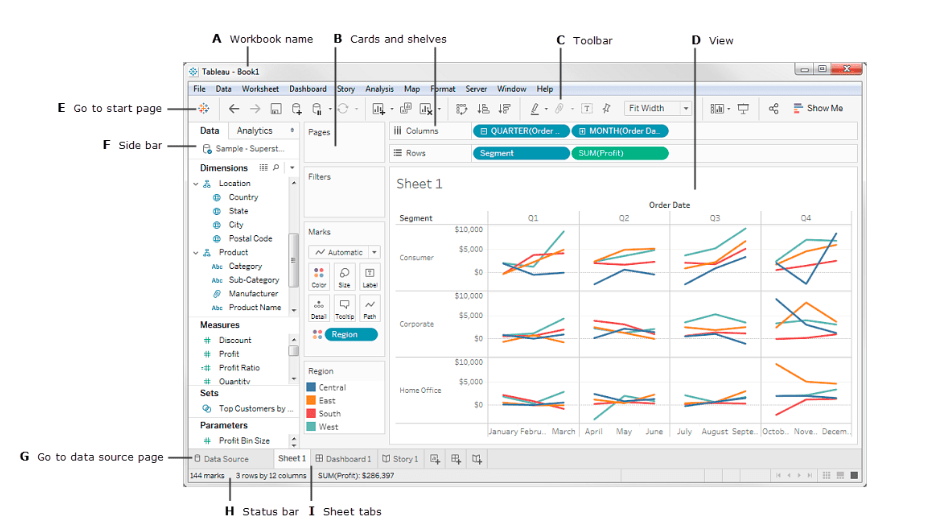The height and width of the screenshot is (524, 930).
Task: Collapse the Location hierarchy
Action: [196, 184]
